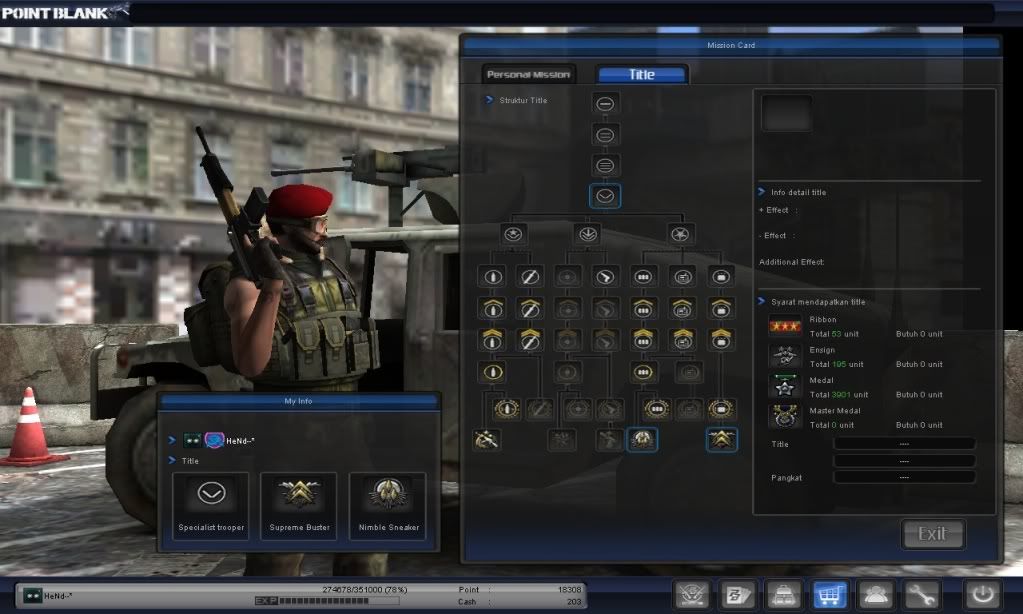Select the plain pistol title icon

[x=605, y=277]
